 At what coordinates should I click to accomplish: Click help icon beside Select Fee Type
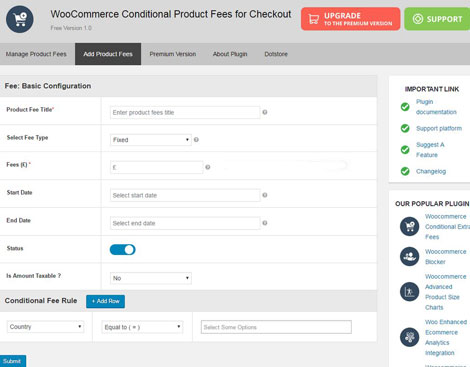point(196,140)
